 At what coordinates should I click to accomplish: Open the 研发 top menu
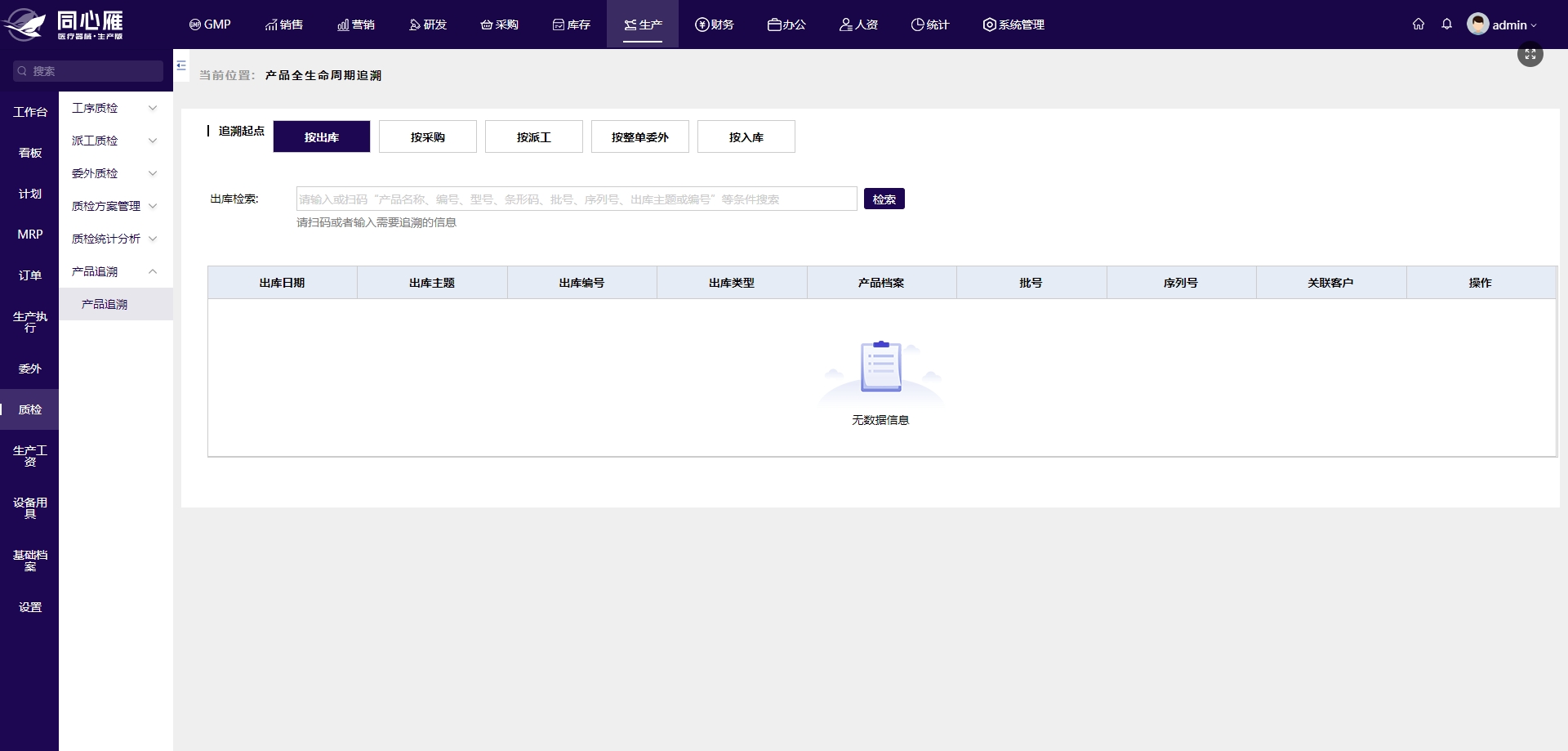pyautogui.click(x=427, y=25)
